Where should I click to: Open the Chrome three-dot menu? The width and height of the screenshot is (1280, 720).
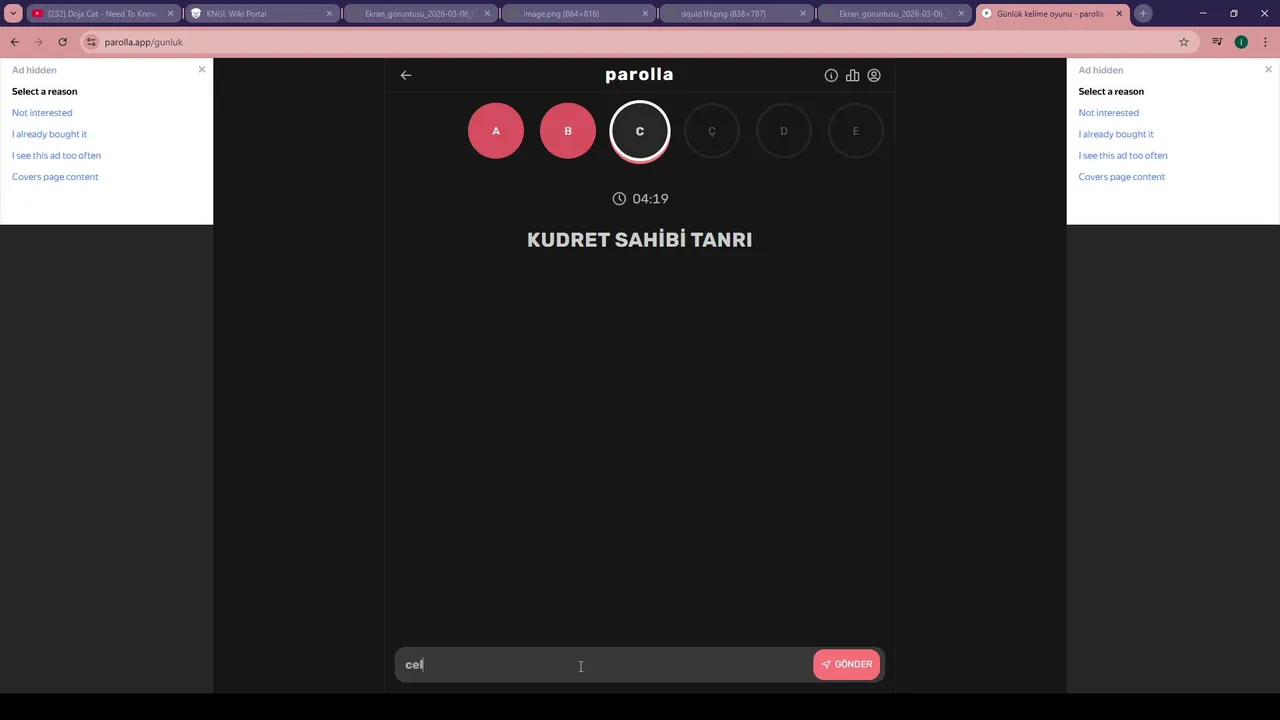click(x=1264, y=42)
